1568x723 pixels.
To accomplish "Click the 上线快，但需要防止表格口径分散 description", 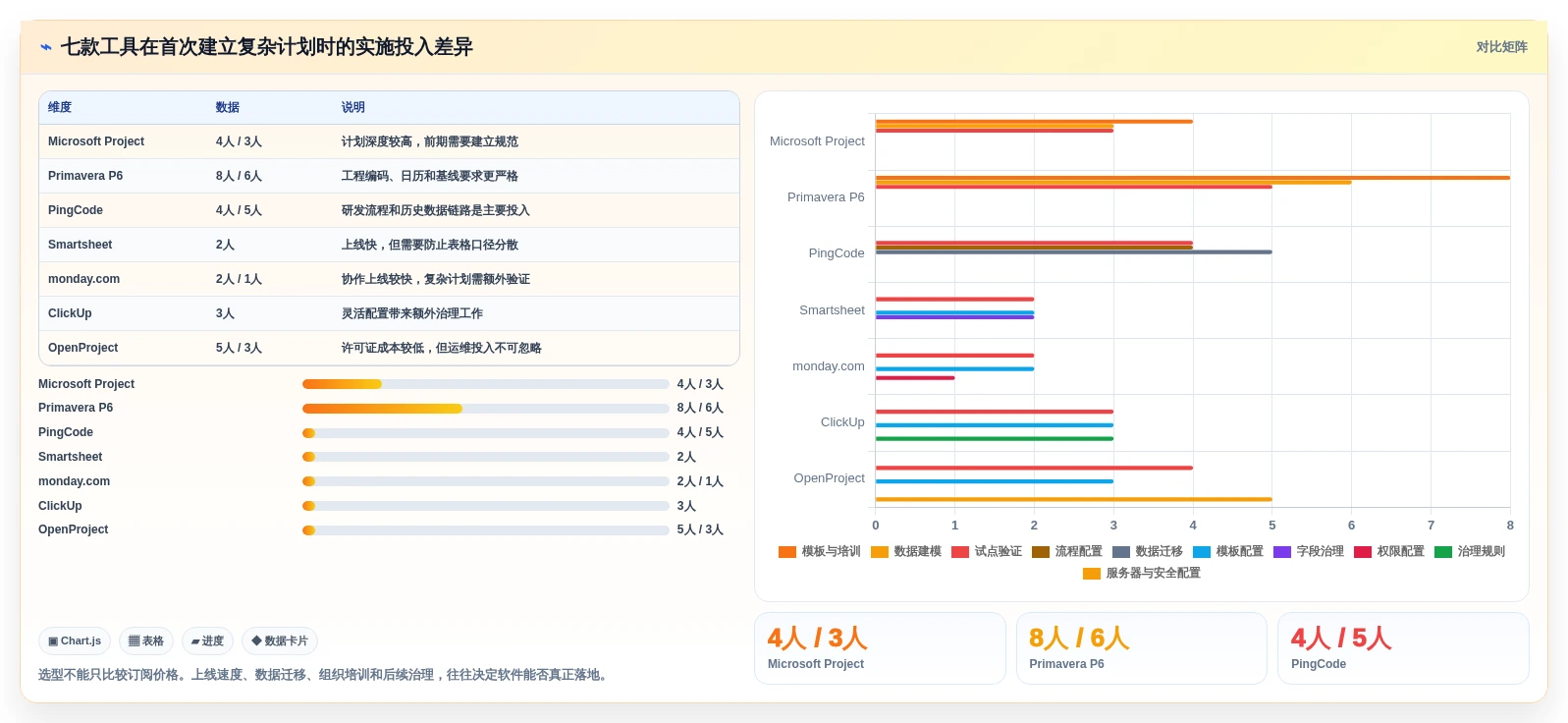I will click(x=430, y=245).
